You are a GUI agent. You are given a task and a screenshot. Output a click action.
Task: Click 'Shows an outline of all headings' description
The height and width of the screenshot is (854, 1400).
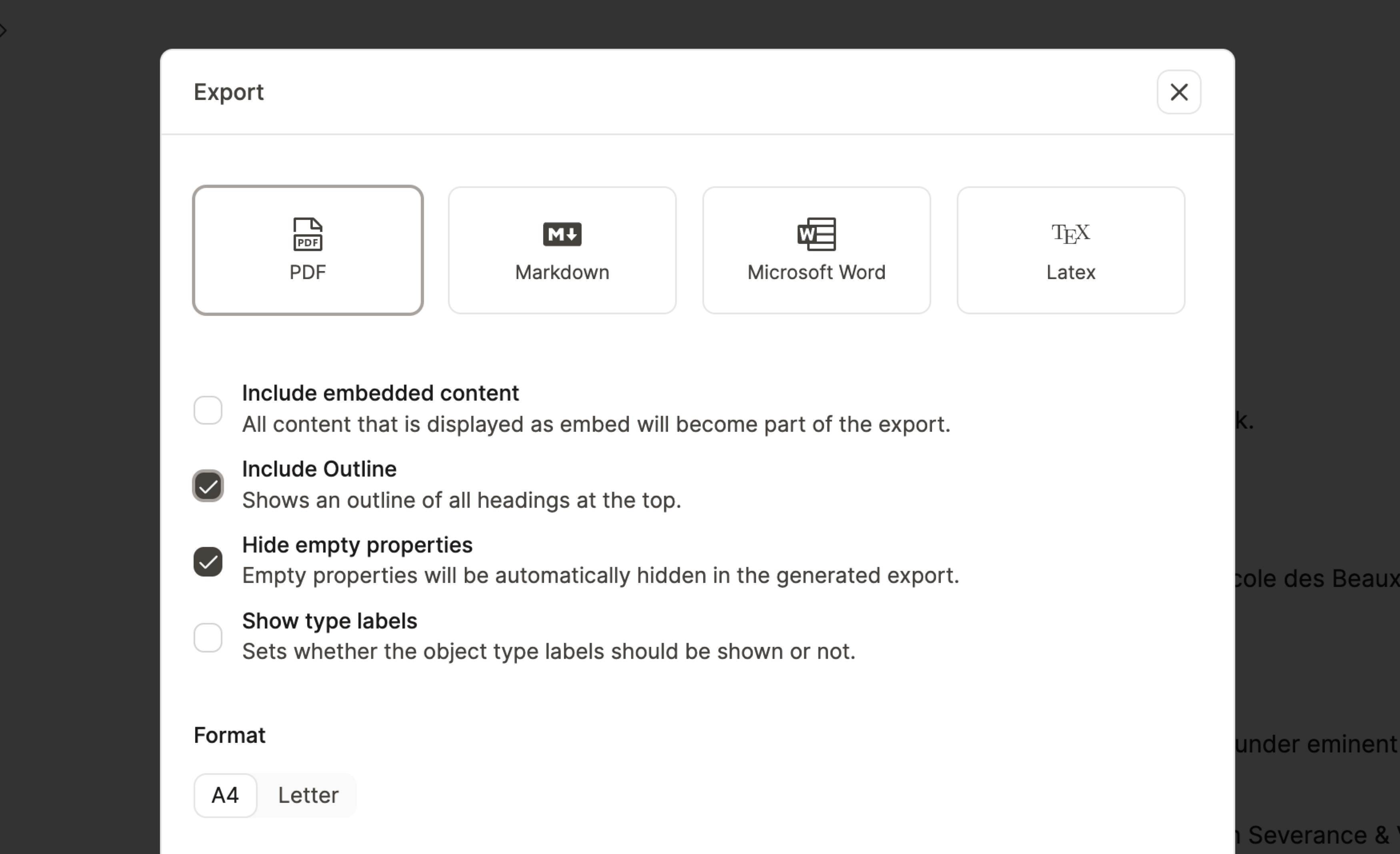[461, 500]
